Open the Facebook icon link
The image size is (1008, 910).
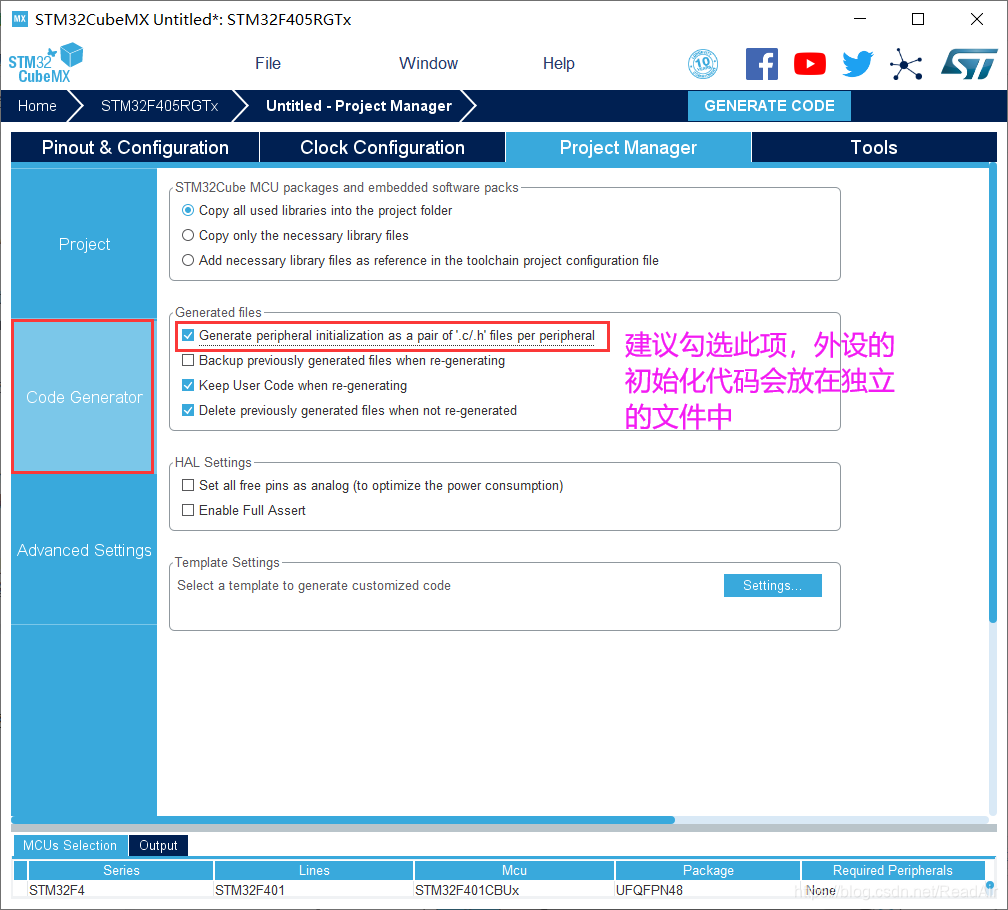[x=762, y=64]
